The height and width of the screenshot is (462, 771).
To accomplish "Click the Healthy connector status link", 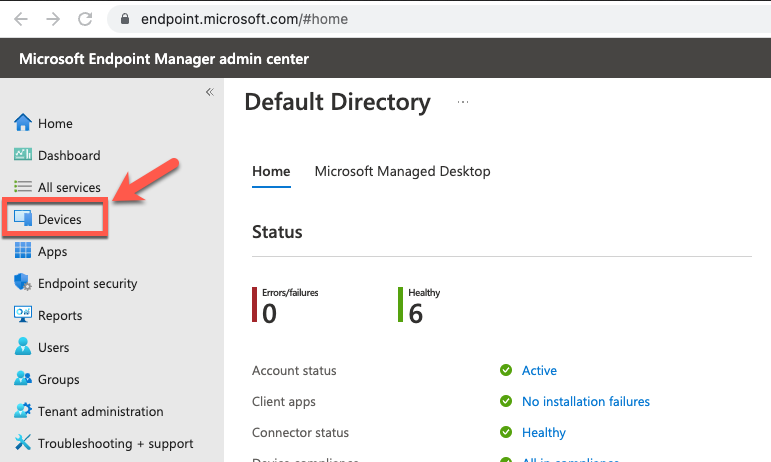I will pyautogui.click(x=543, y=433).
